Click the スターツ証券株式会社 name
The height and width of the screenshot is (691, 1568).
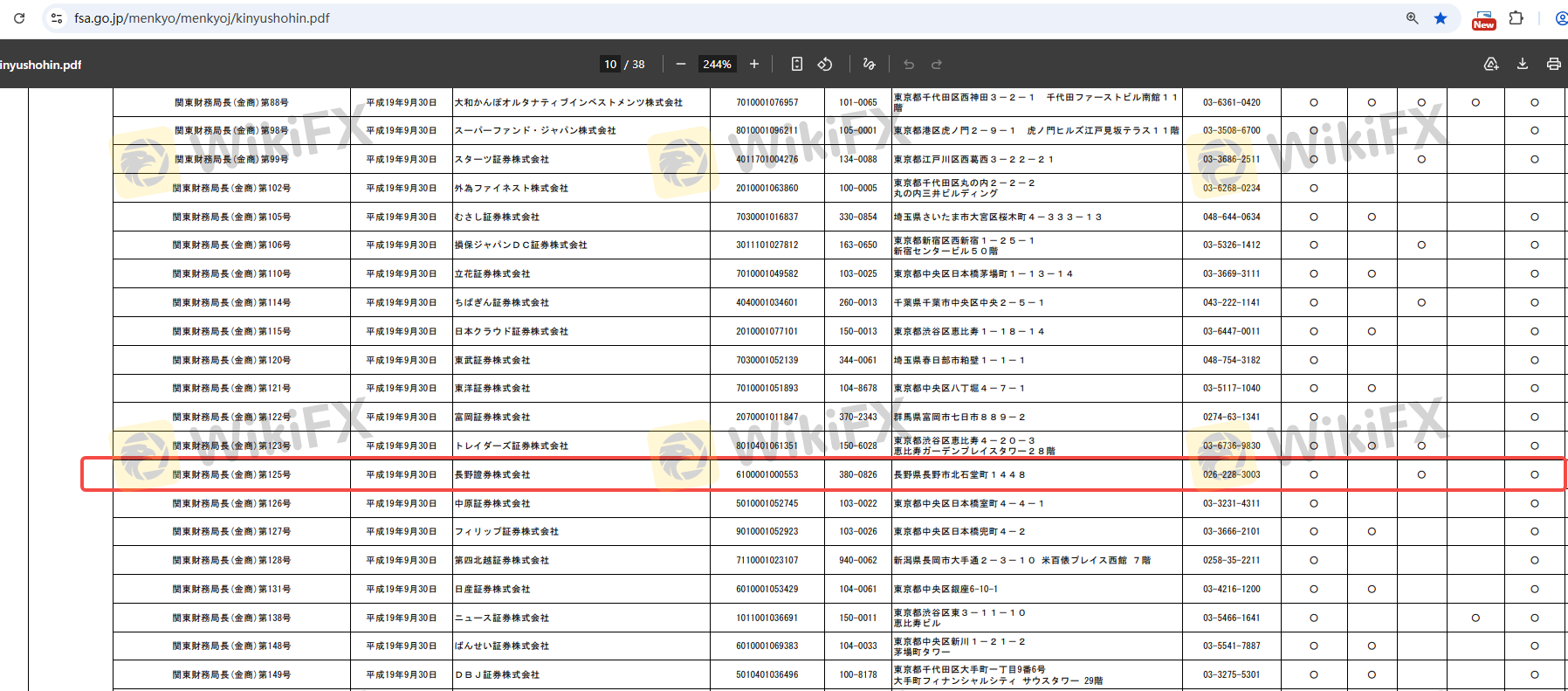pyautogui.click(x=502, y=159)
